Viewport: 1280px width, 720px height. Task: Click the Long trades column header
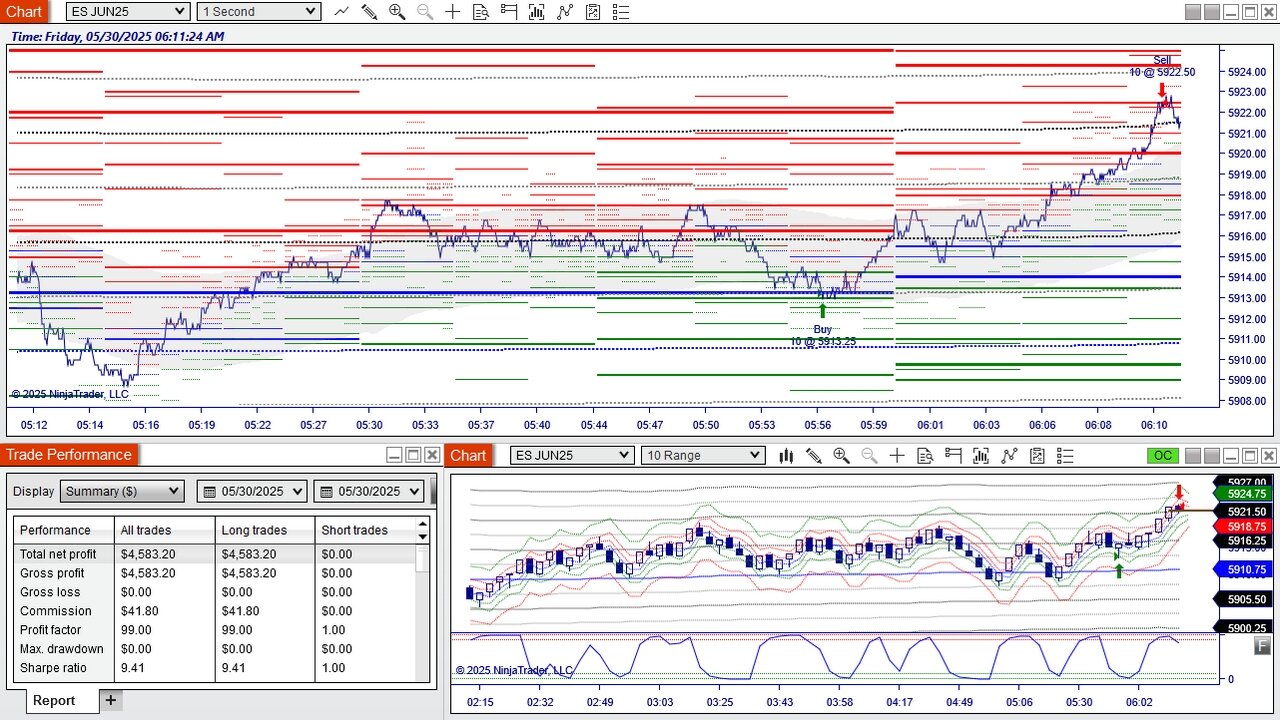265,530
